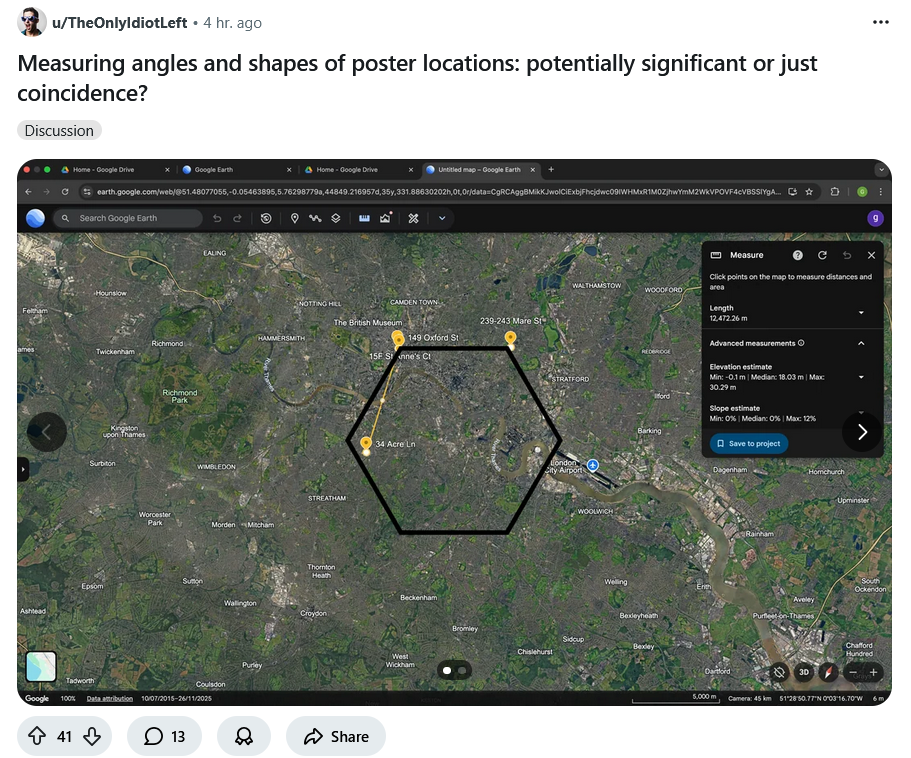Click the Discussion flair tag
Image resolution: width=911 pixels, height=758 pixels.
[59, 130]
